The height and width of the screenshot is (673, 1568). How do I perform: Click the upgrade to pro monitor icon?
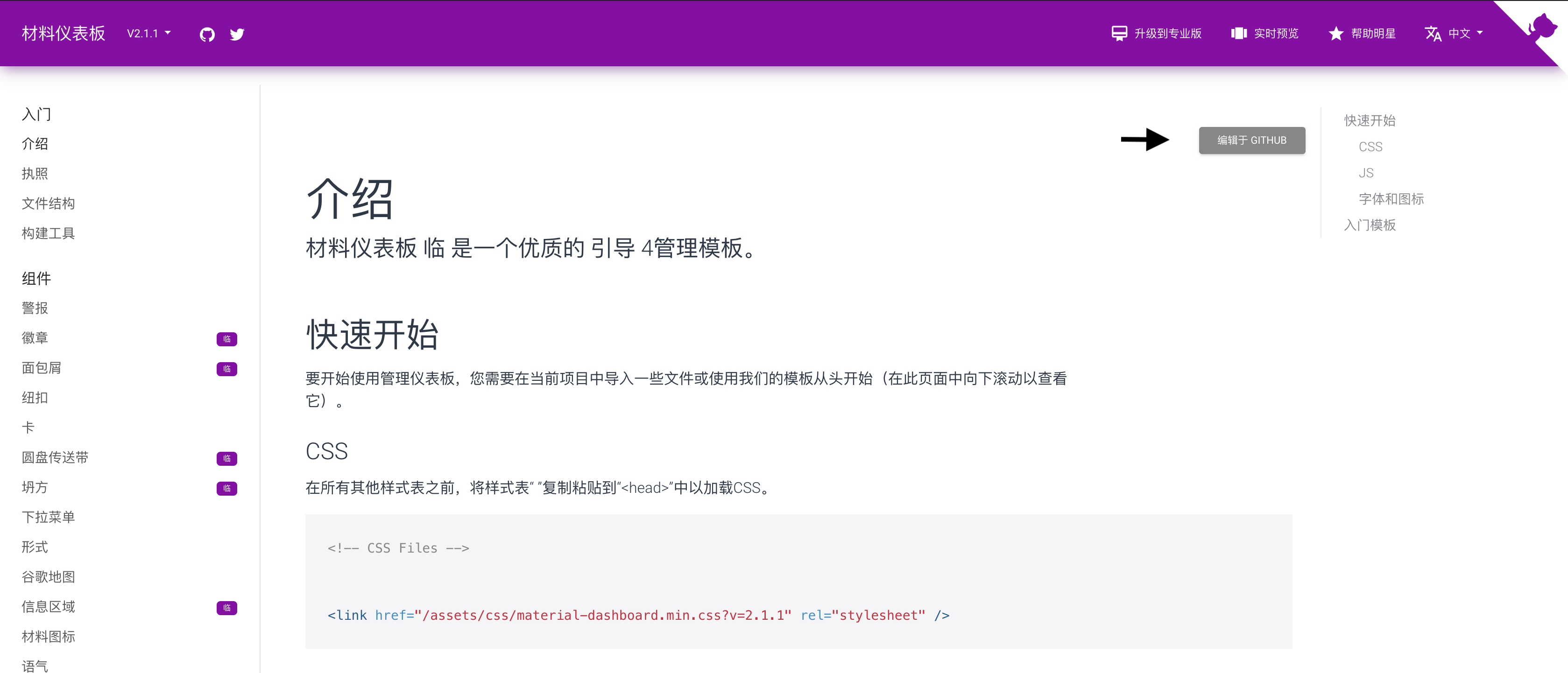(x=1119, y=34)
